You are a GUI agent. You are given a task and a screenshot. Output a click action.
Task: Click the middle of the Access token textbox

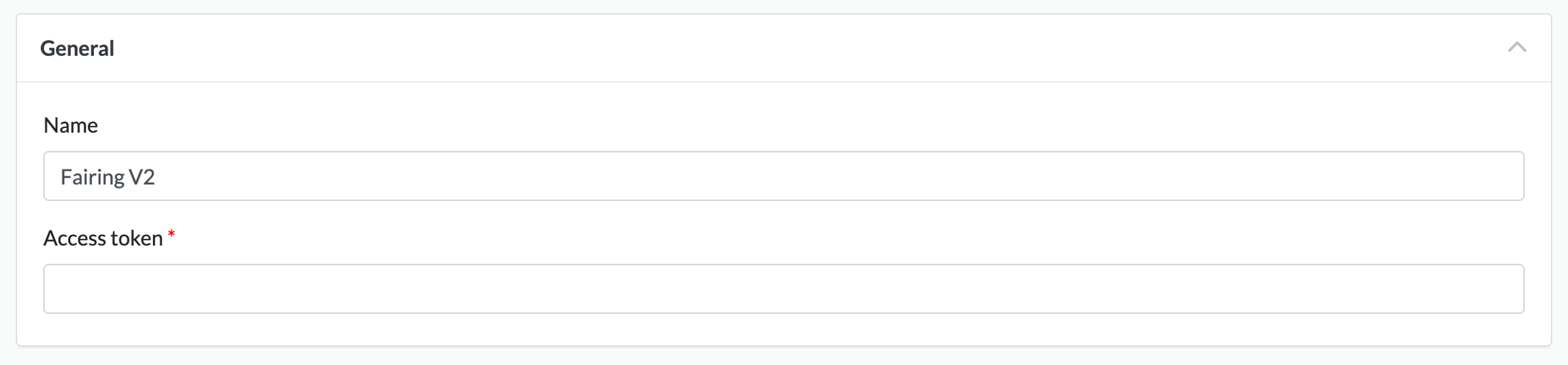784,289
